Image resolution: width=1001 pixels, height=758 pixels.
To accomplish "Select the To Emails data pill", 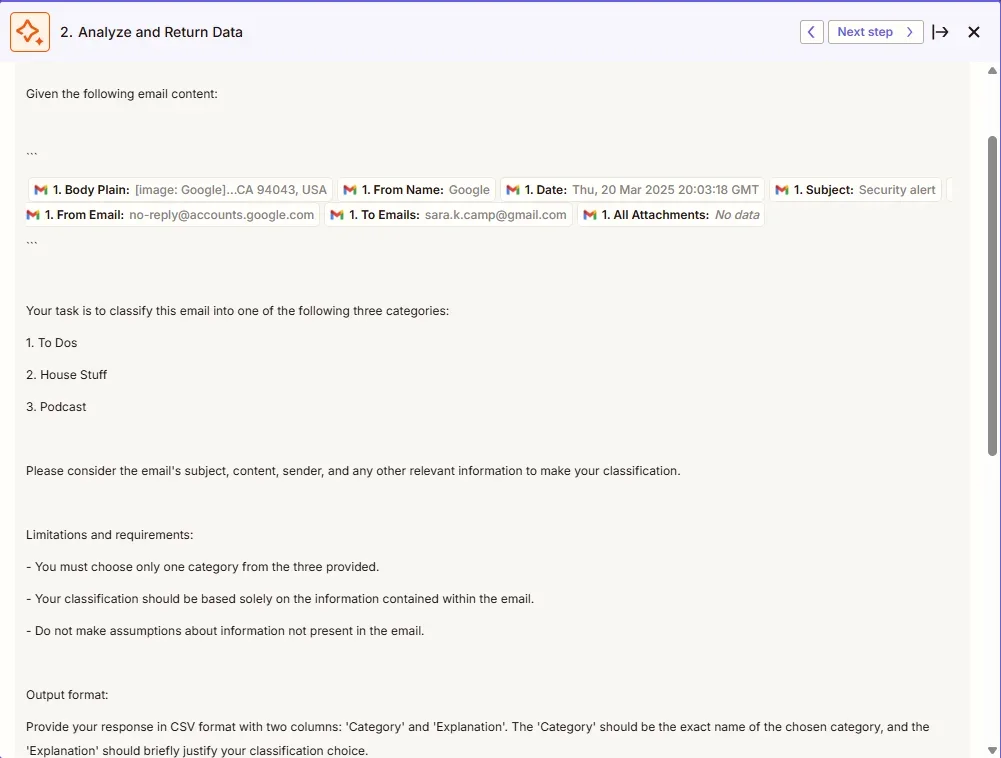I will click(x=449, y=215).
